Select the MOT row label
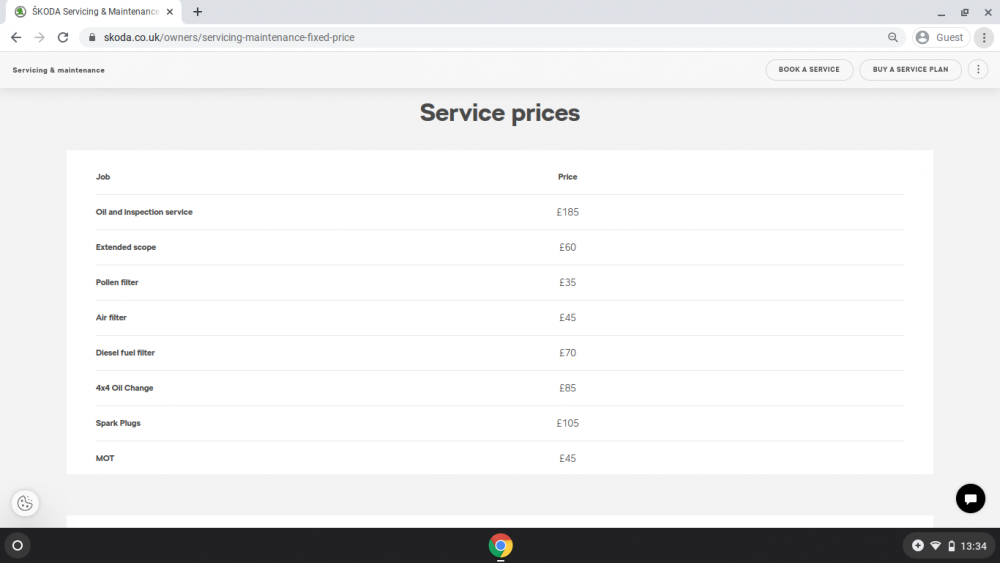Image resolution: width=1000 pixels, height=563 pixels. tap(105, 458)
